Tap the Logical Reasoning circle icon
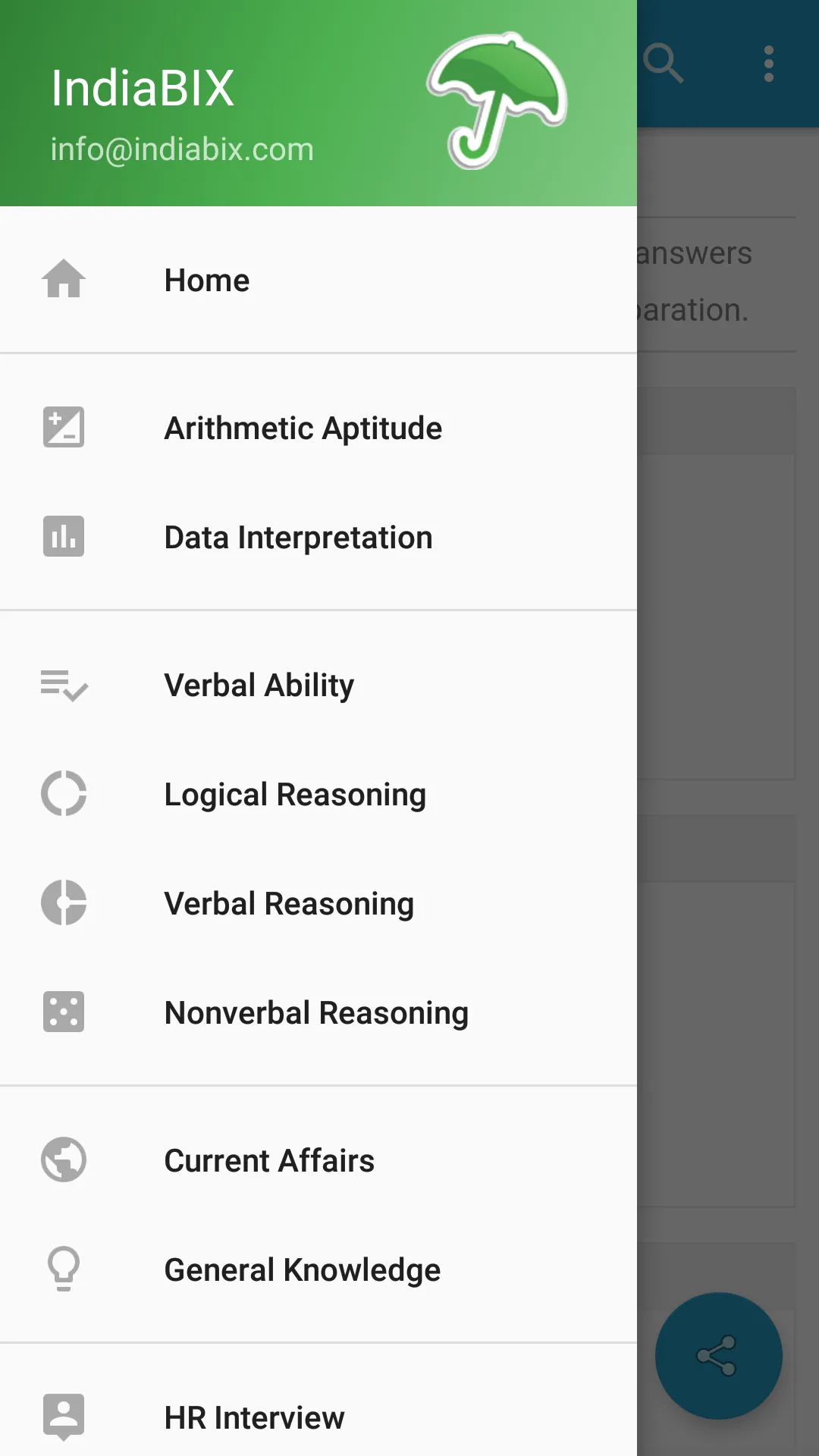 pos(64,794)
